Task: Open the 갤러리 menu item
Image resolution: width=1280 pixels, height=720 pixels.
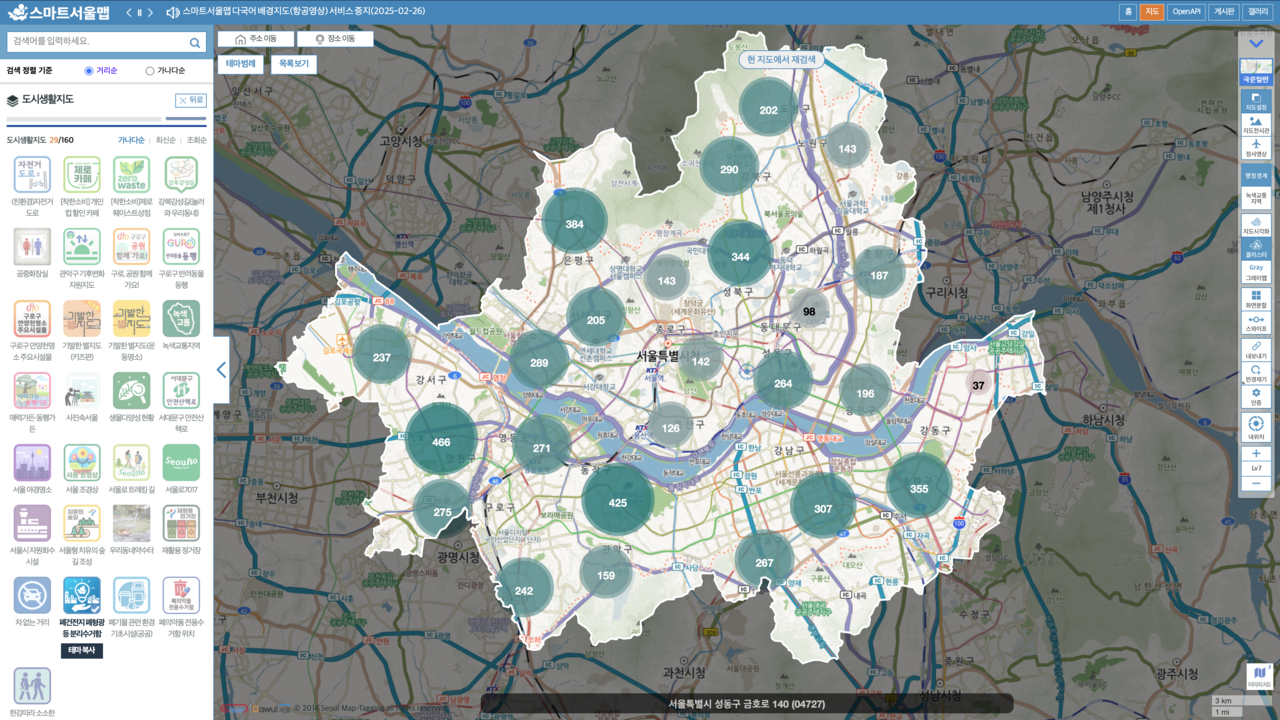Action: click(x=1257, y=12)
